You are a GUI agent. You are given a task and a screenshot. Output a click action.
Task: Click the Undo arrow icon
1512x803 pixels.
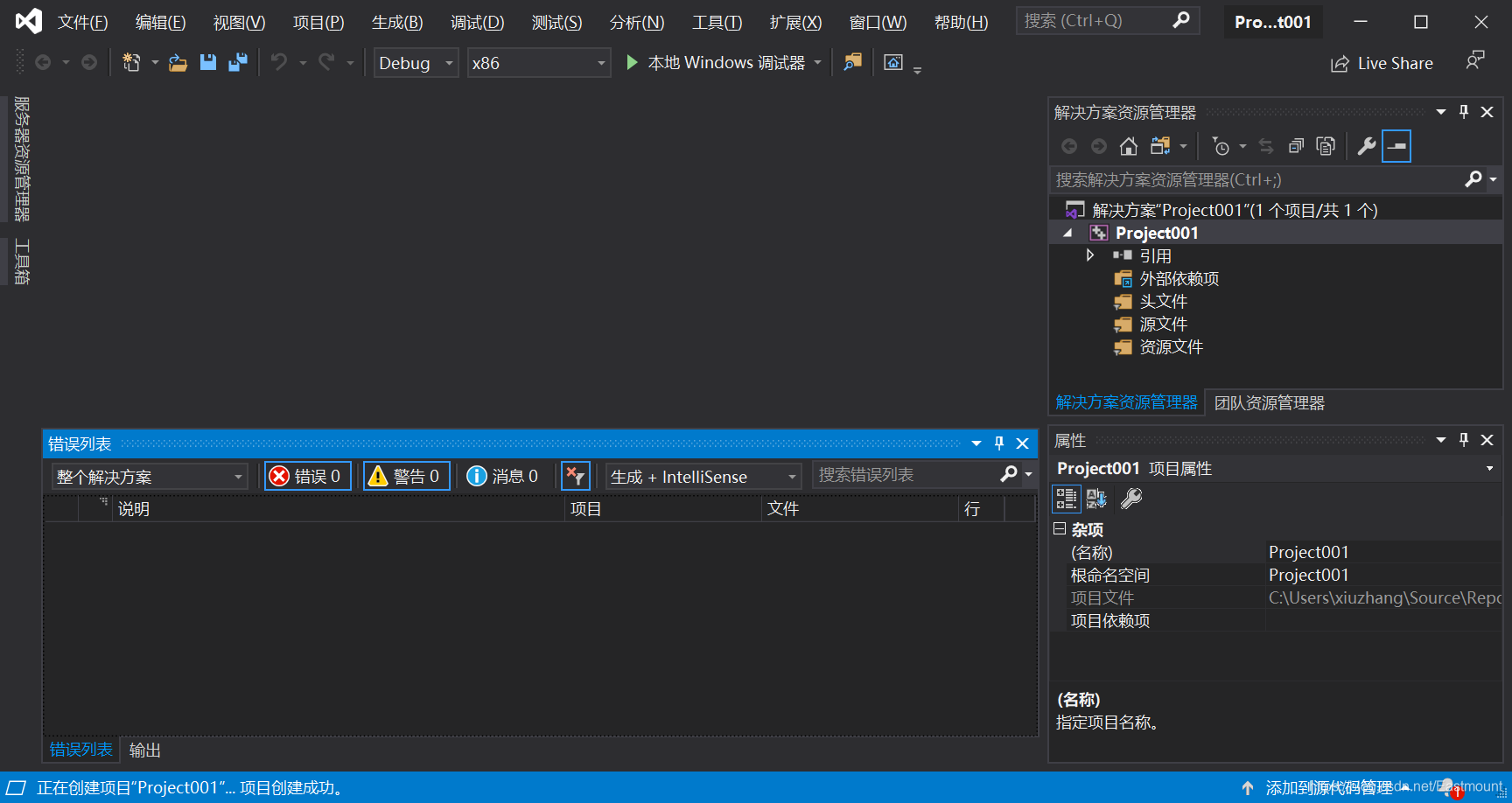click(x=279, y=62)
